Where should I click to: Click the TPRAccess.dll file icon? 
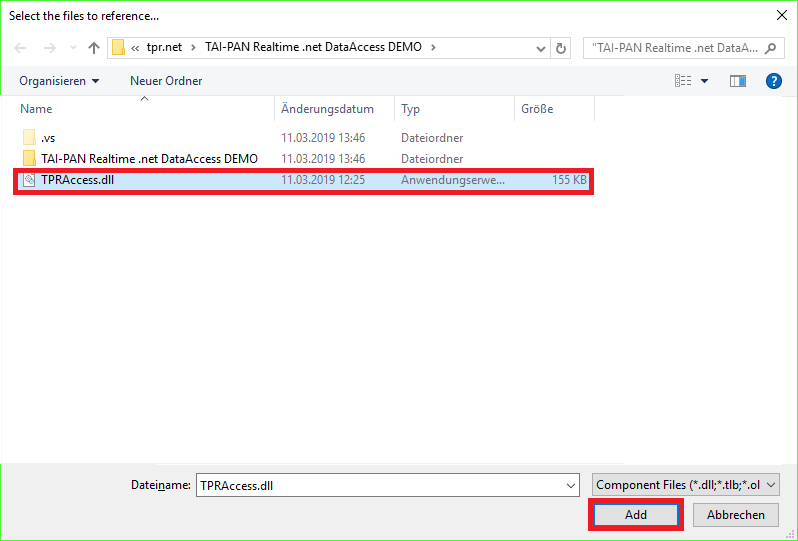[x=30, y=180]
